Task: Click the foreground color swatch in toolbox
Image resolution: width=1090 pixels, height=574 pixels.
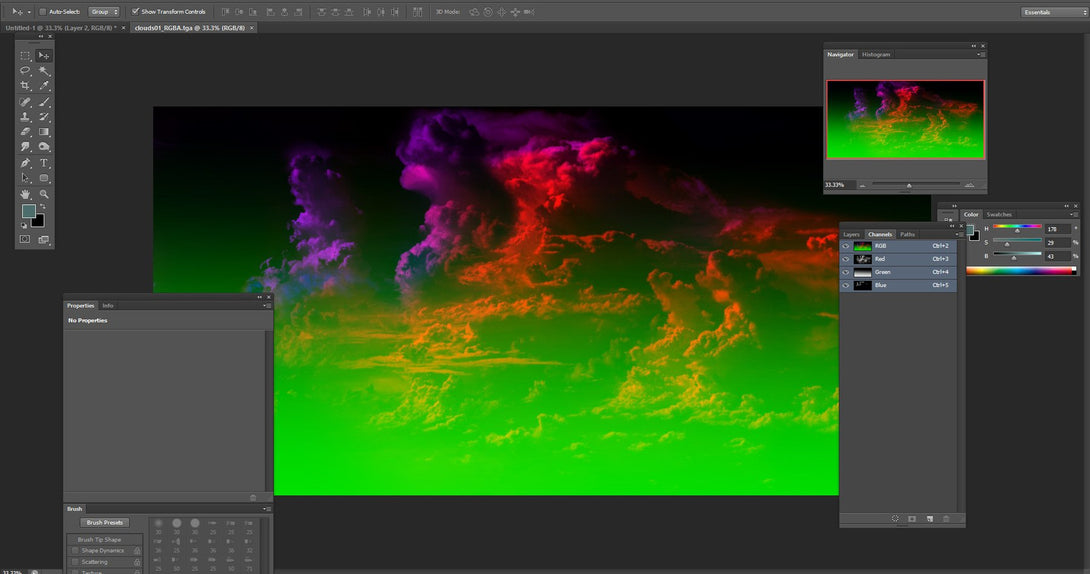Action: [x=29, y=211]
